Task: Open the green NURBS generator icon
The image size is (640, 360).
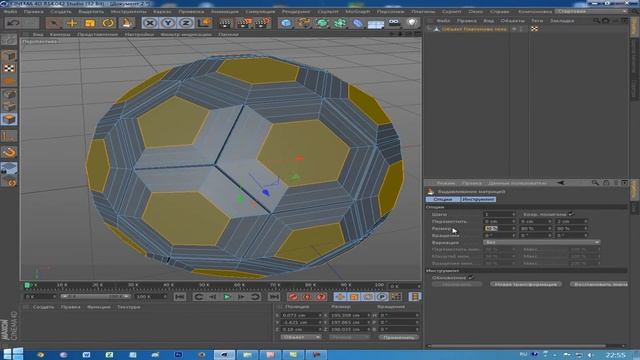Action: pyautogui.click(x=322, y=23)
